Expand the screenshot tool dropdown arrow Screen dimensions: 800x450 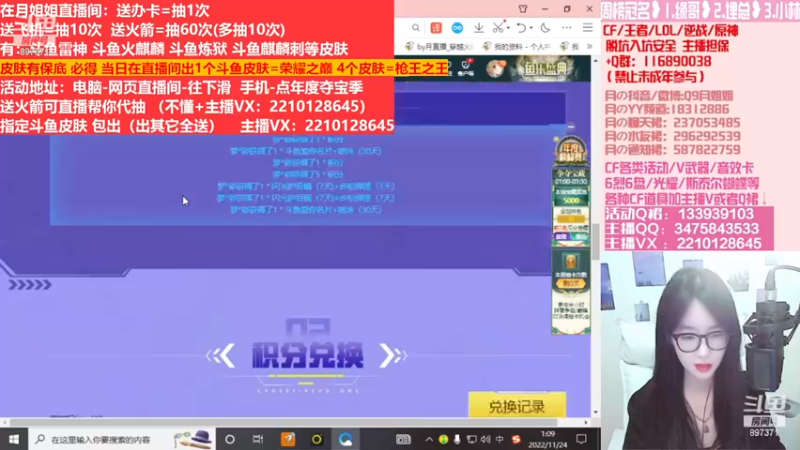[x=508, y=28]
